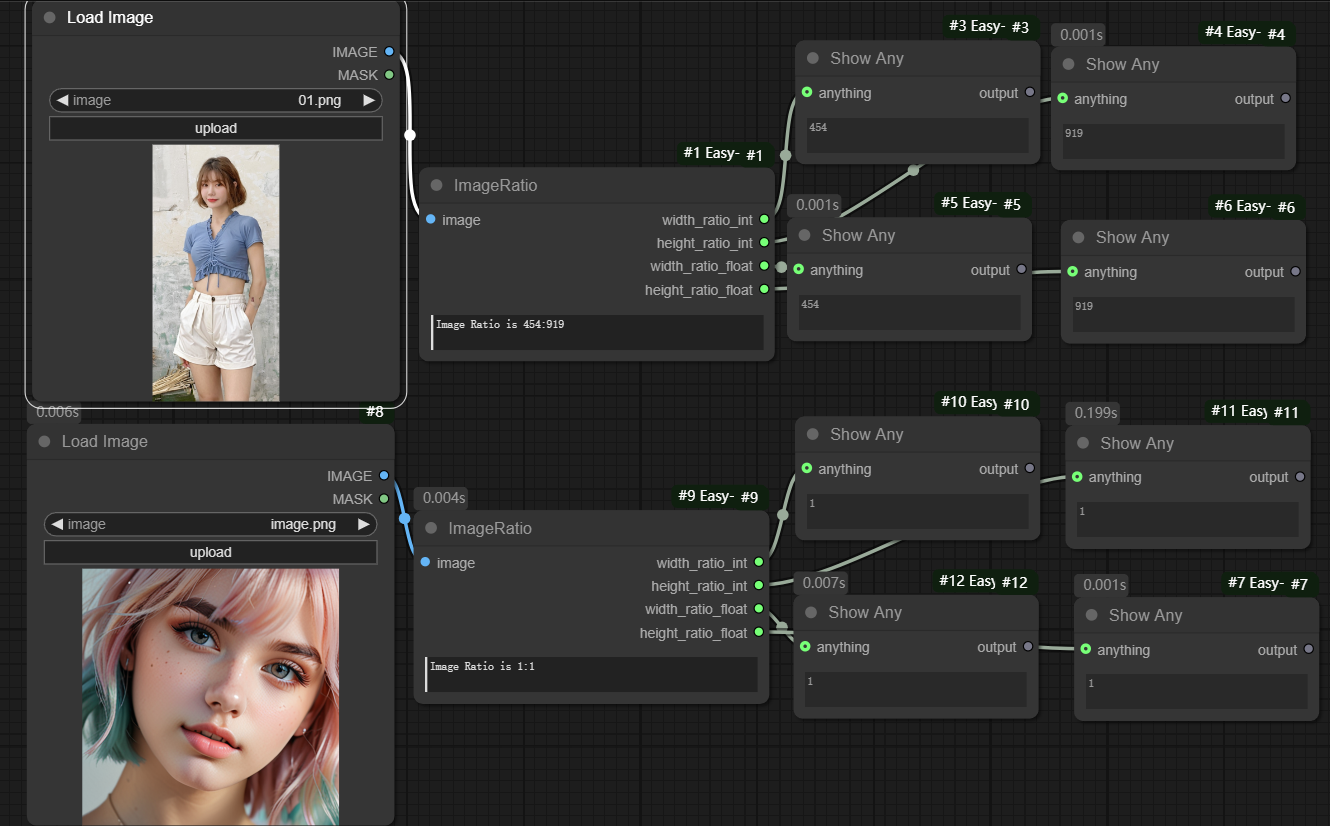Click the pink-haired girl preview image
The width and height of the screenshot is (1330, 826).
(x=210, y=696)
